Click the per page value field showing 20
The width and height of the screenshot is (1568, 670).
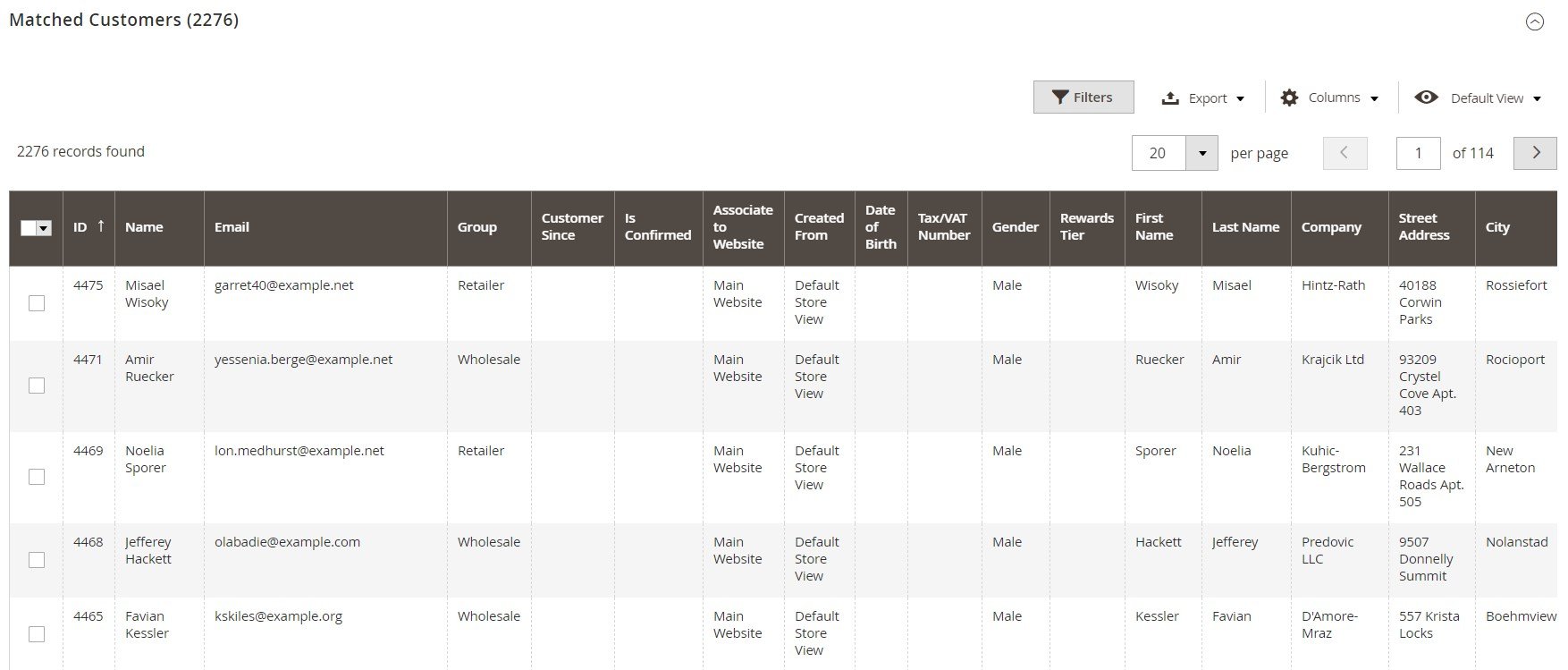point(1159,153)
